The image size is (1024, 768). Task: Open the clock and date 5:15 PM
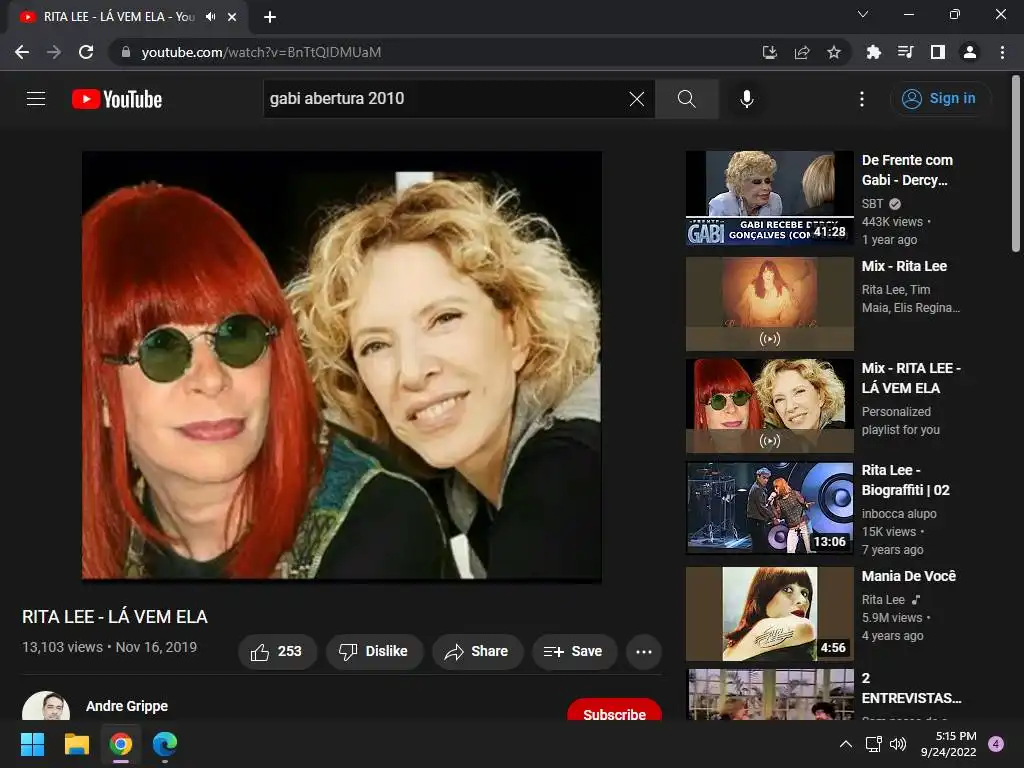point(949,744)
